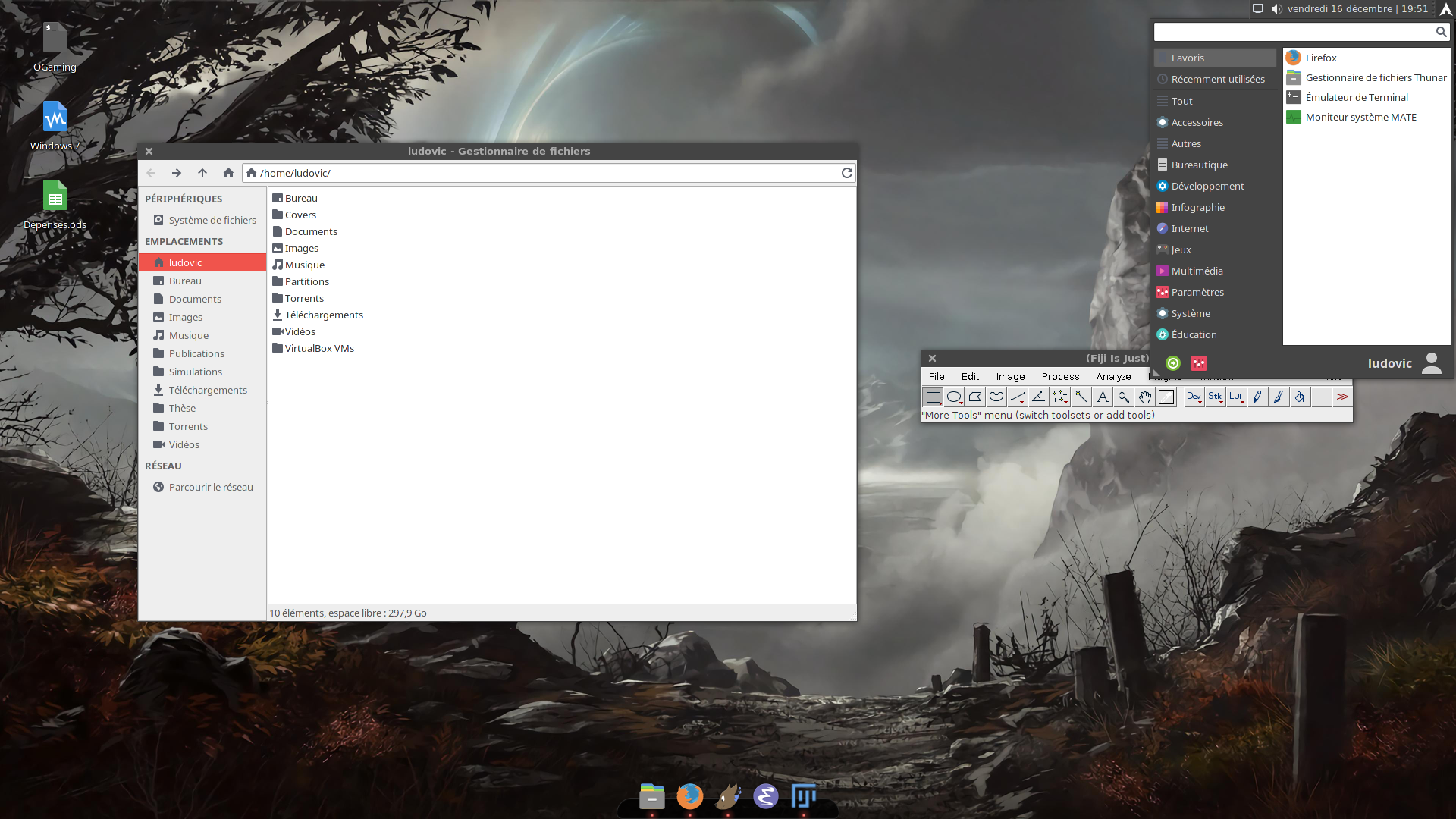The image size is (1456, 819).
Task: Select the Flood Fill bucket tool in Fiji
Action: [x=1300, y=397]
